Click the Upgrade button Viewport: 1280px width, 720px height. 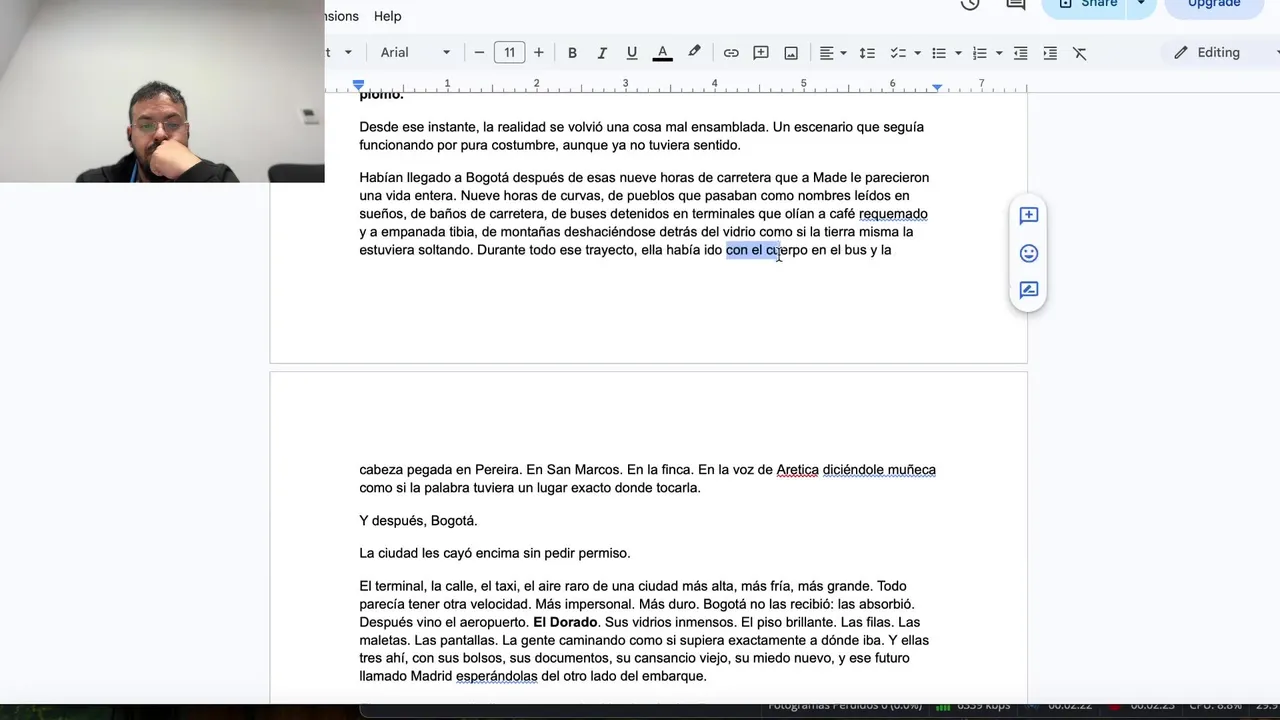coord(1216,5)
